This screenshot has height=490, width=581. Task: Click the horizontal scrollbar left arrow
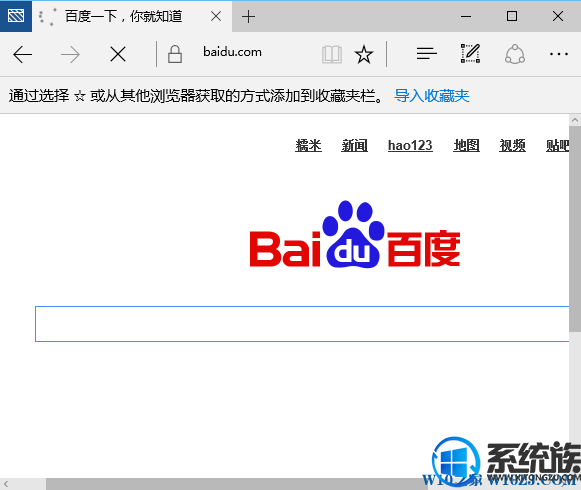tap(6, 484)
